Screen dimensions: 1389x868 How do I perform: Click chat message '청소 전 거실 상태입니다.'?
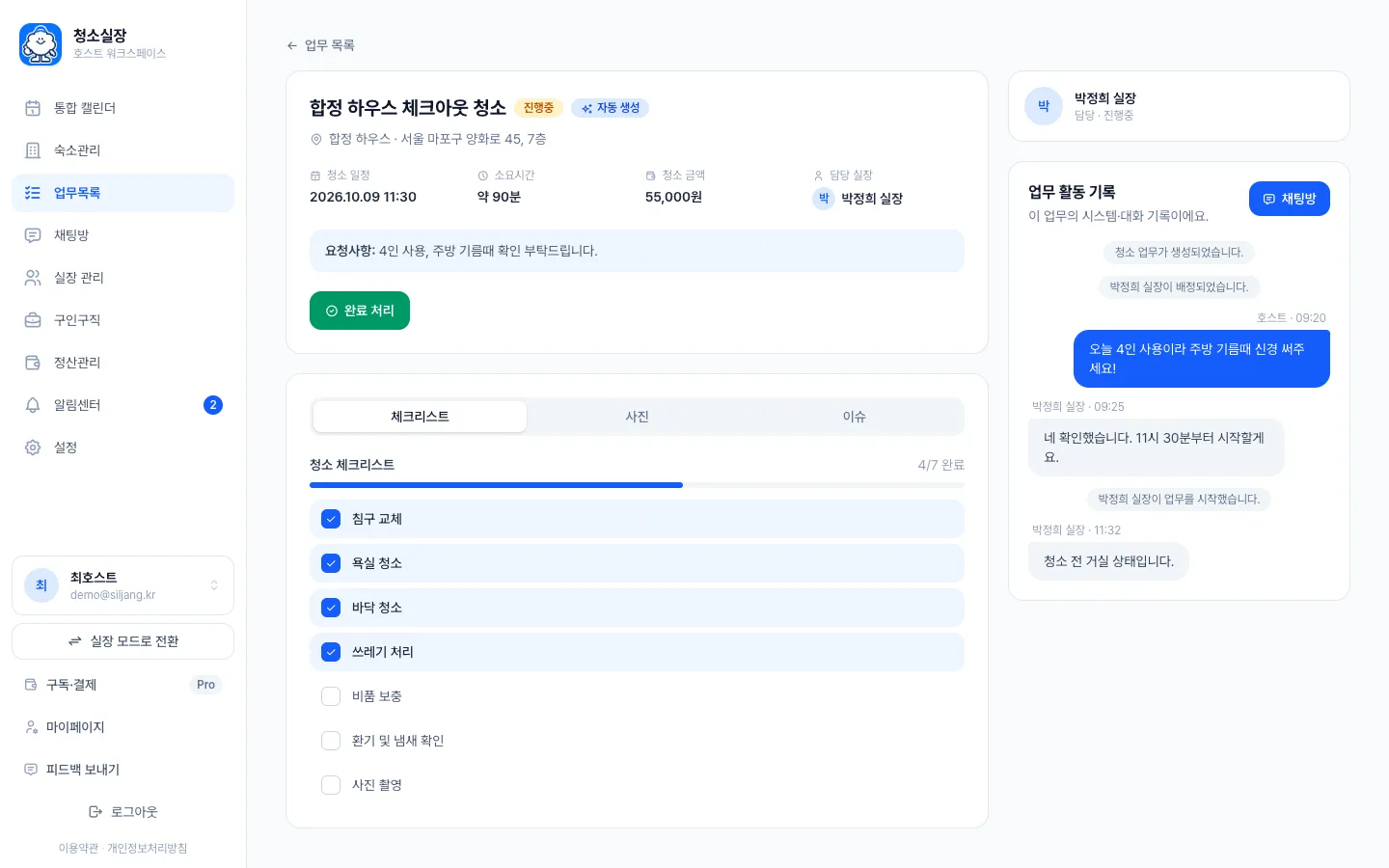[x=1108, y=561]
